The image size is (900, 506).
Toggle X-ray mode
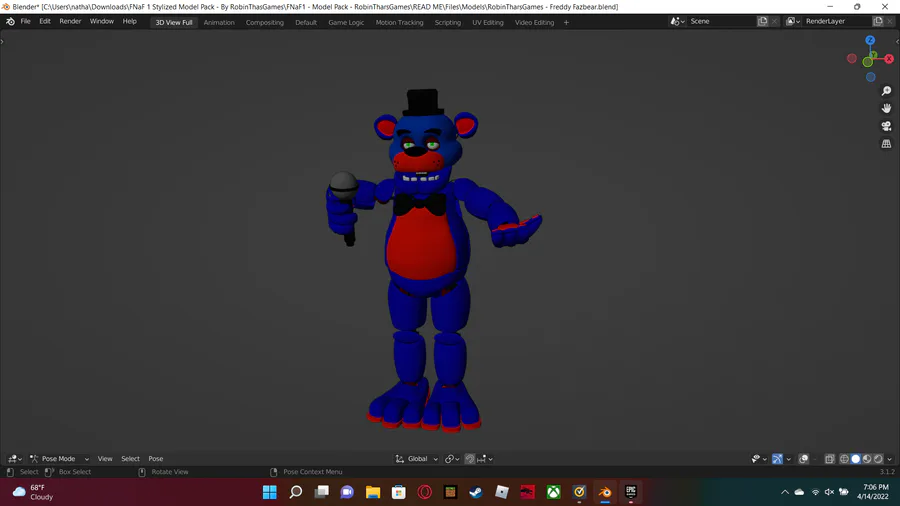[829, 459]
